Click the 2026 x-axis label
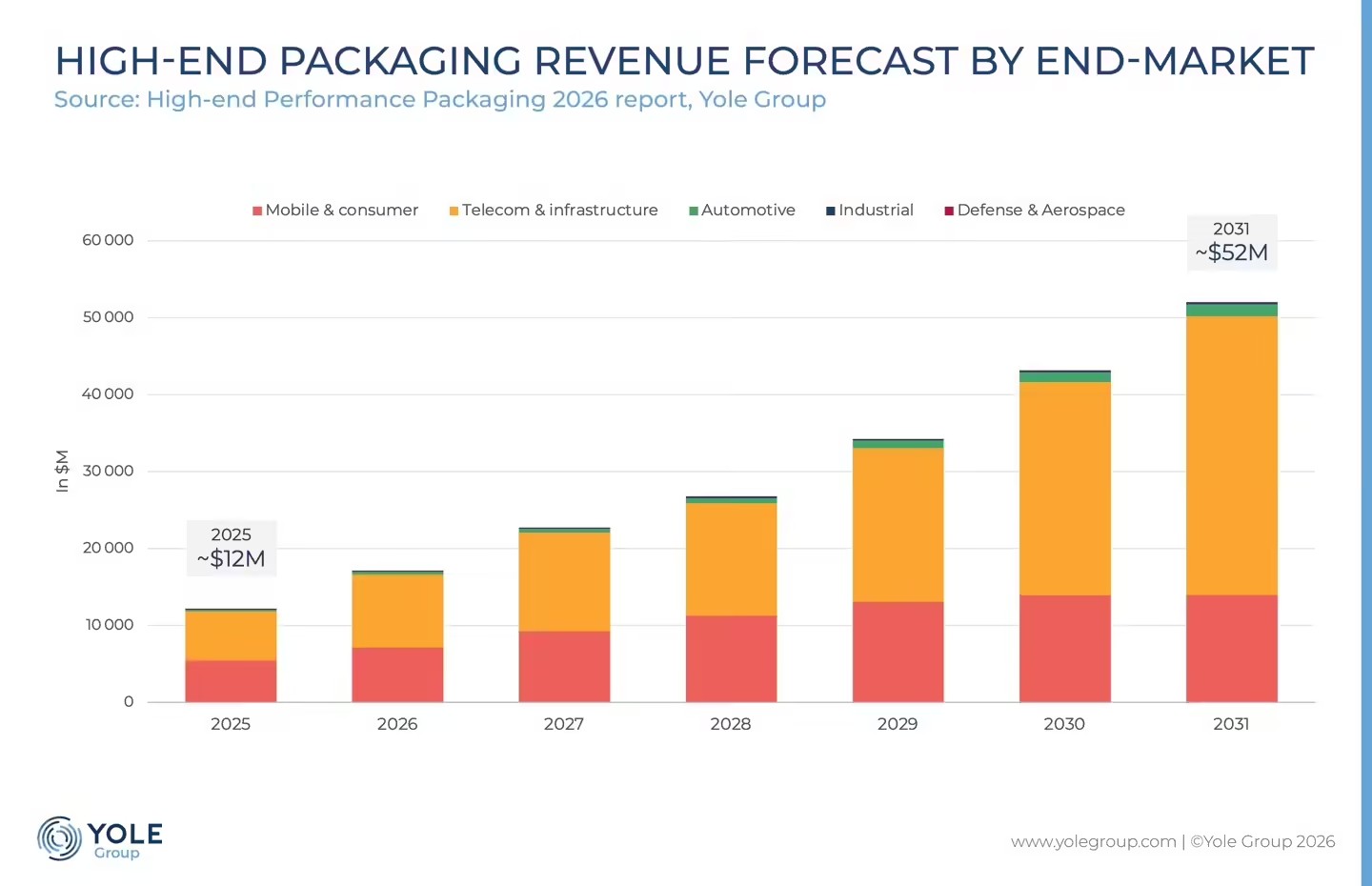This screenshot has width=1372, height=886. tap(397, 724)
